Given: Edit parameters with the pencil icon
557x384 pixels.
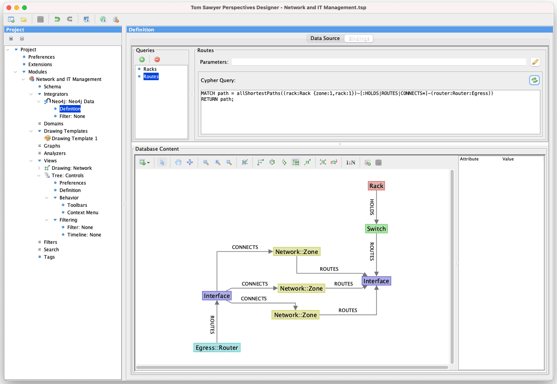Looking at the screenshot, I should 535,62.
